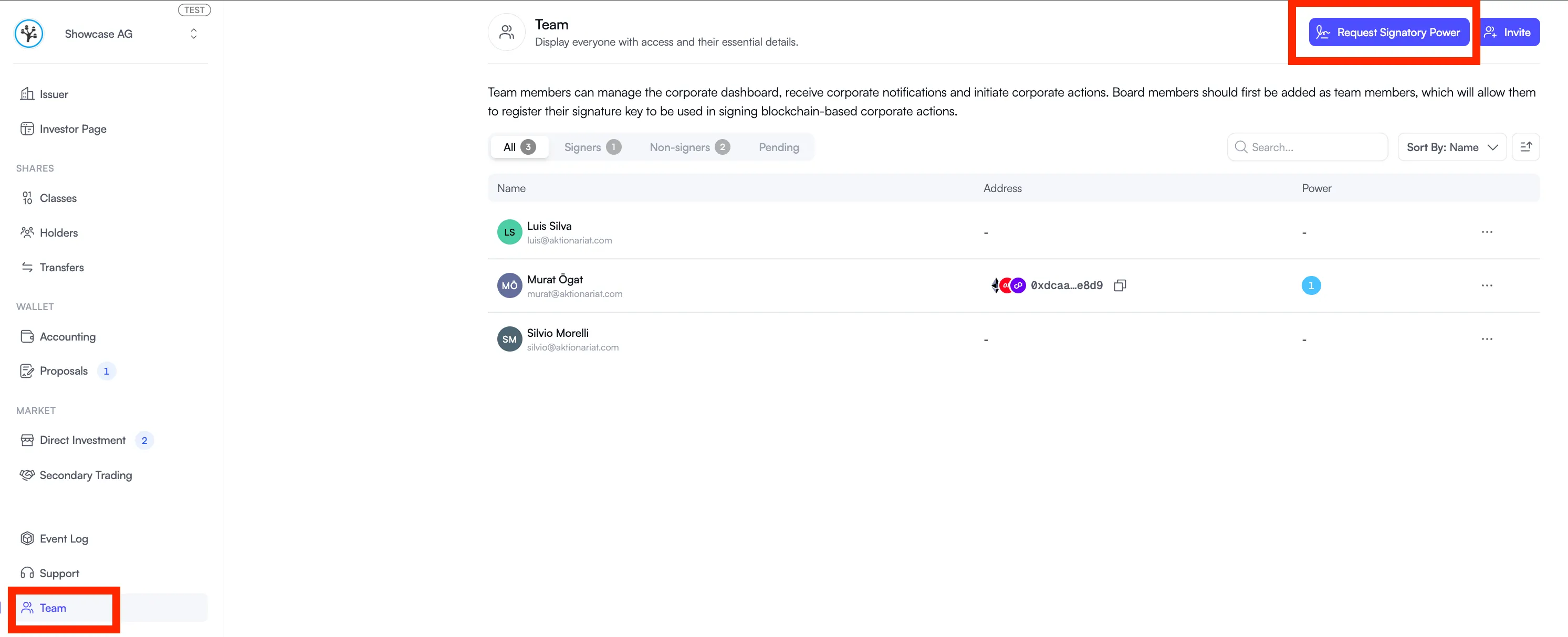Open the Investor Page from sidebar
The width and height of the screenshot is (1568, 637).
(x=72, y=129)
